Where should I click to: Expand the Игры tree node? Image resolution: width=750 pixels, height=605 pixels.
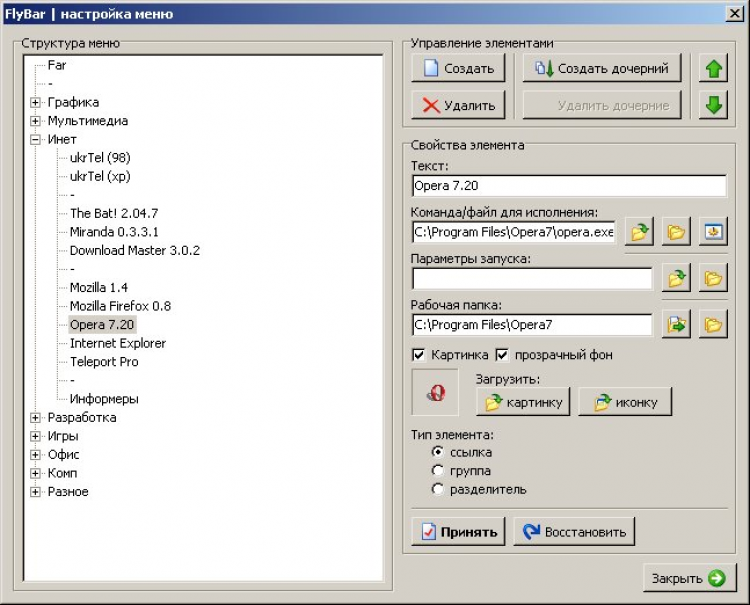pyautogui.click(x=35, y=436)
